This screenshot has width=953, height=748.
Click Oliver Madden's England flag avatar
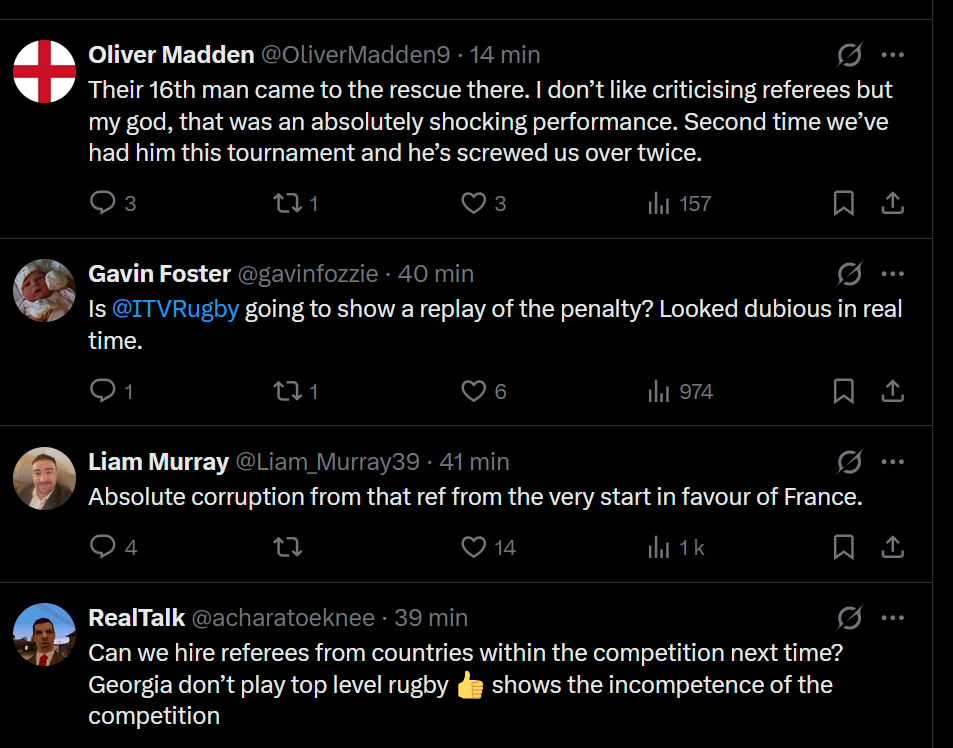pos(45,71)
